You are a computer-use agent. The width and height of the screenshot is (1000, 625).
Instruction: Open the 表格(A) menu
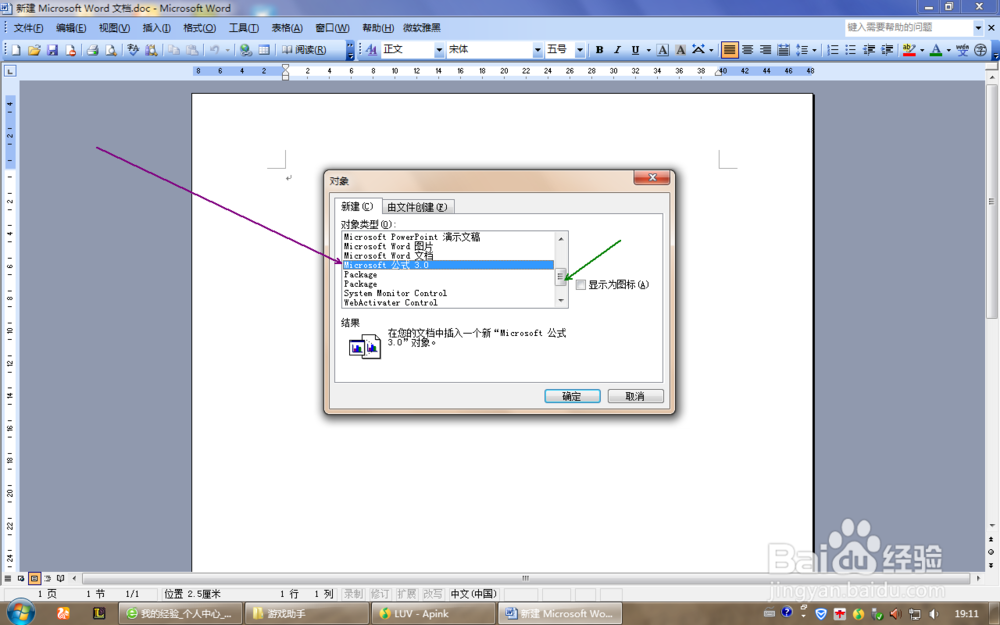coord(287,27)
